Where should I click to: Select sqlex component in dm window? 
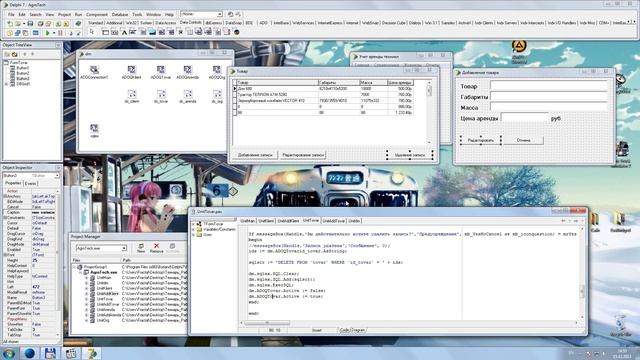click(94, 131)
